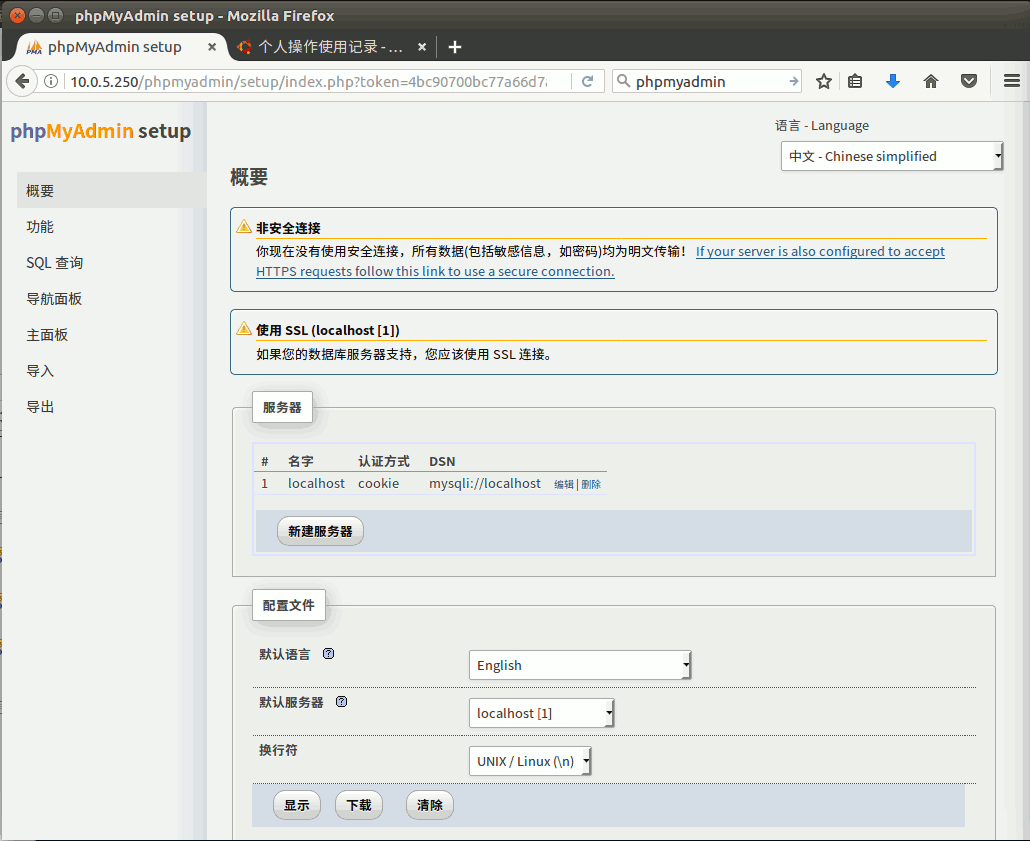
Task: Click 配置文件 section legend
Action: click(289, 605)
